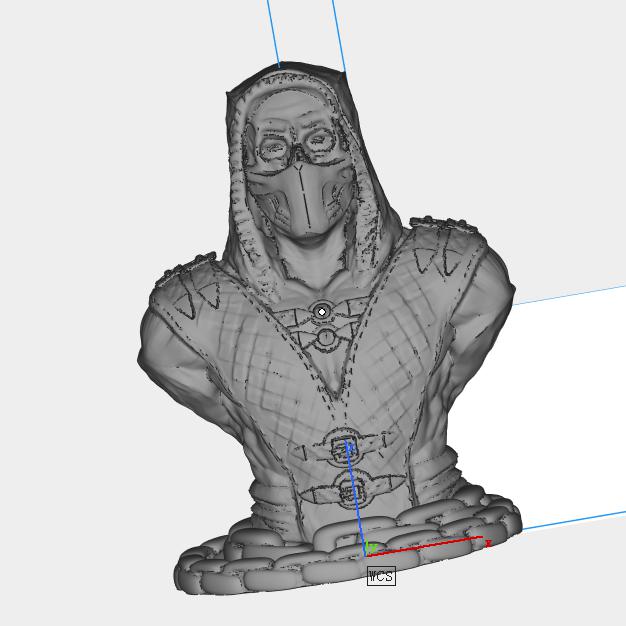The image size is (626, 626).
Task: Select the red X axis line
Action: [425, 546]
